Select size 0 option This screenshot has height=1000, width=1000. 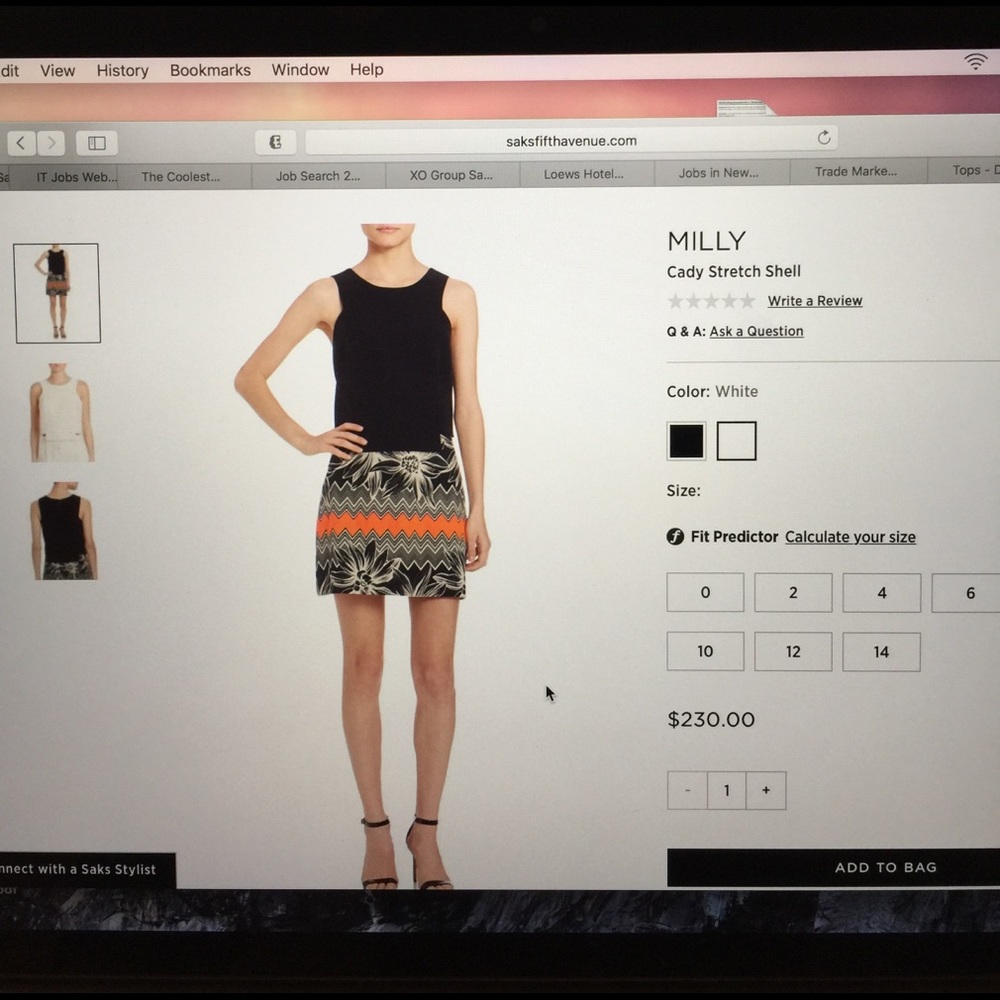tap(705, 592)
